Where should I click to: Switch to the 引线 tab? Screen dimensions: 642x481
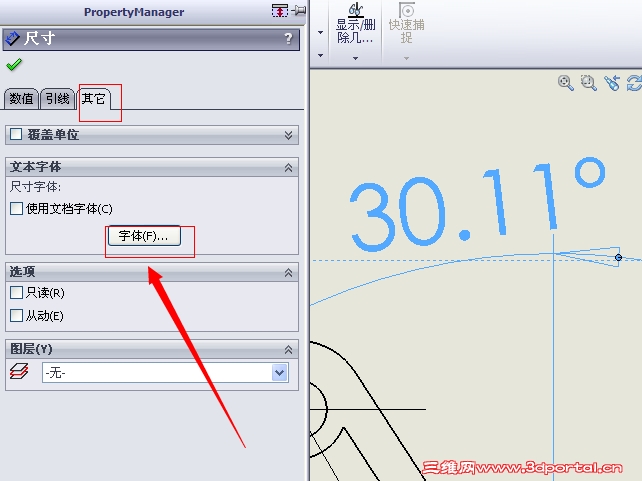[x=57, y=99]
